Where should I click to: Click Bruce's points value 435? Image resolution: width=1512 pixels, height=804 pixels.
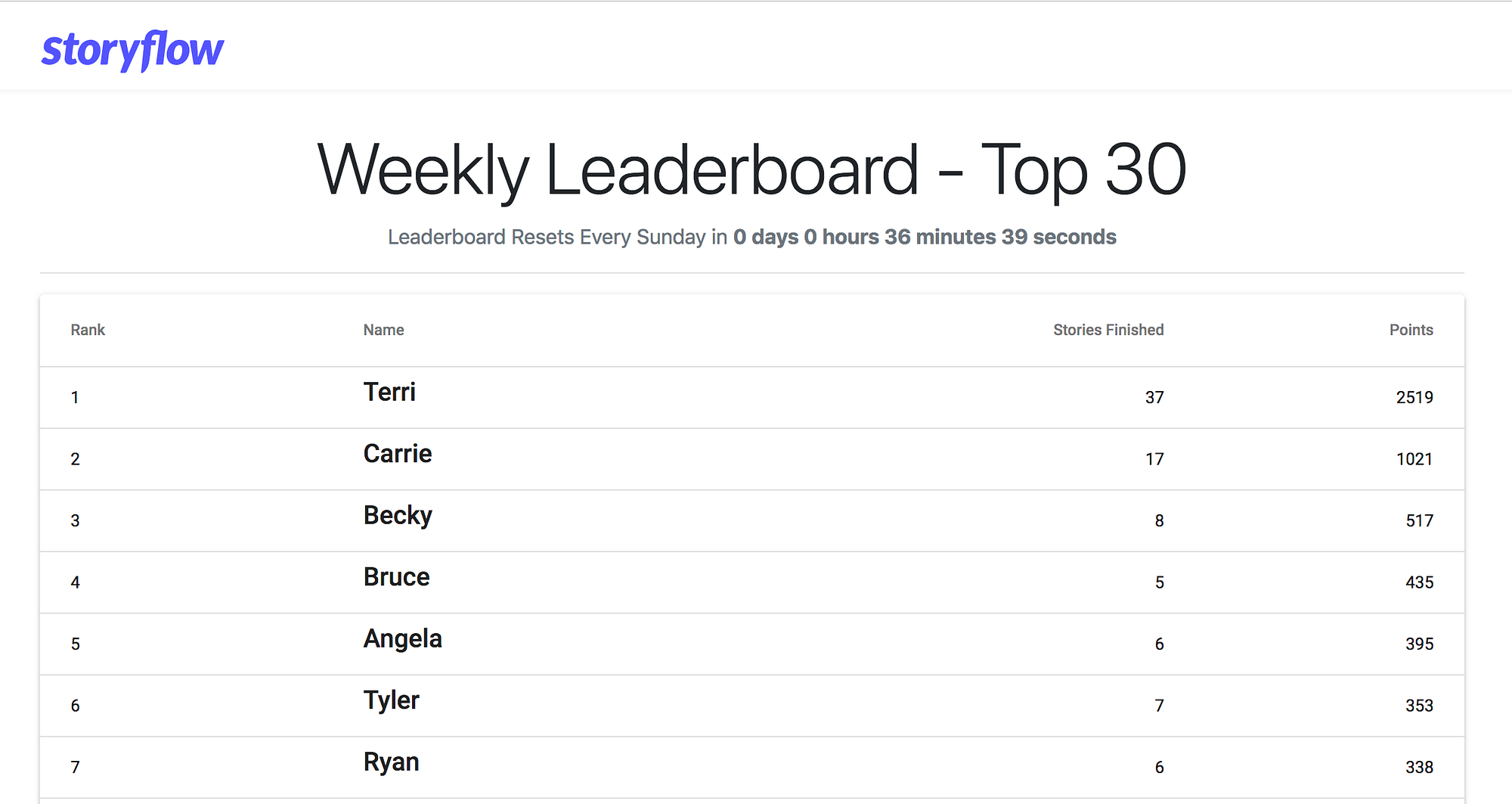click(1419, 582)
